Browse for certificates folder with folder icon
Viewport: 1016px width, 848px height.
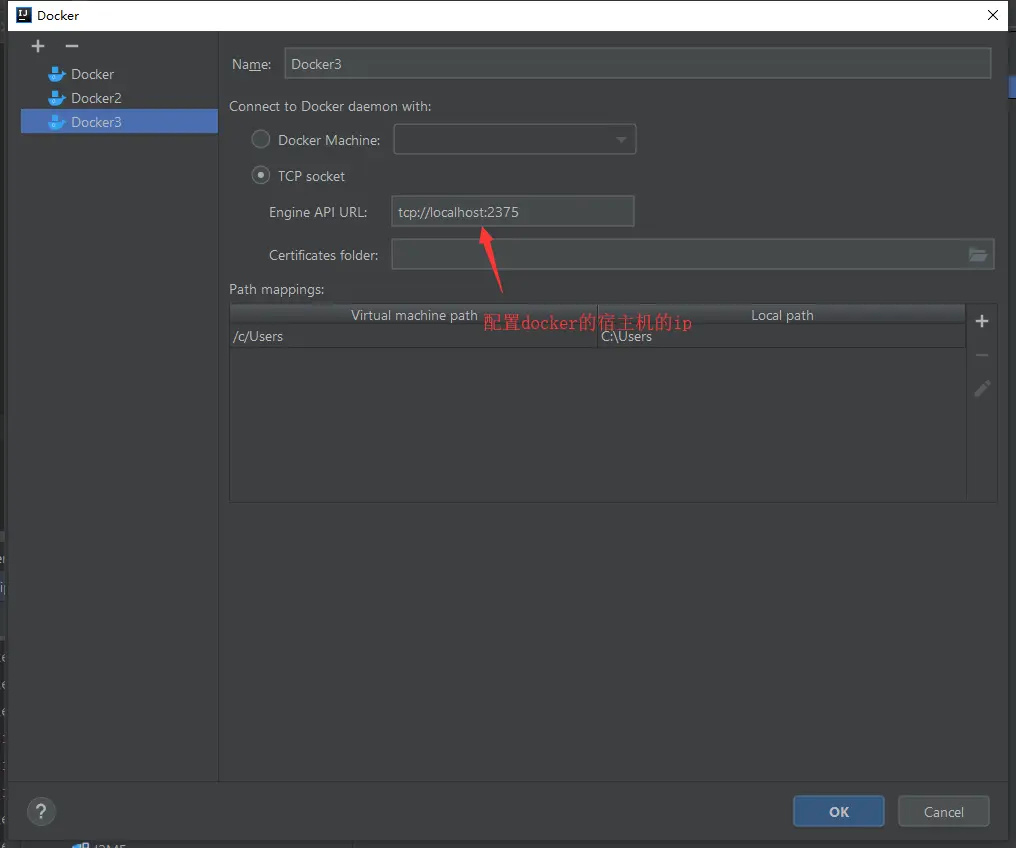click(978, 255)
